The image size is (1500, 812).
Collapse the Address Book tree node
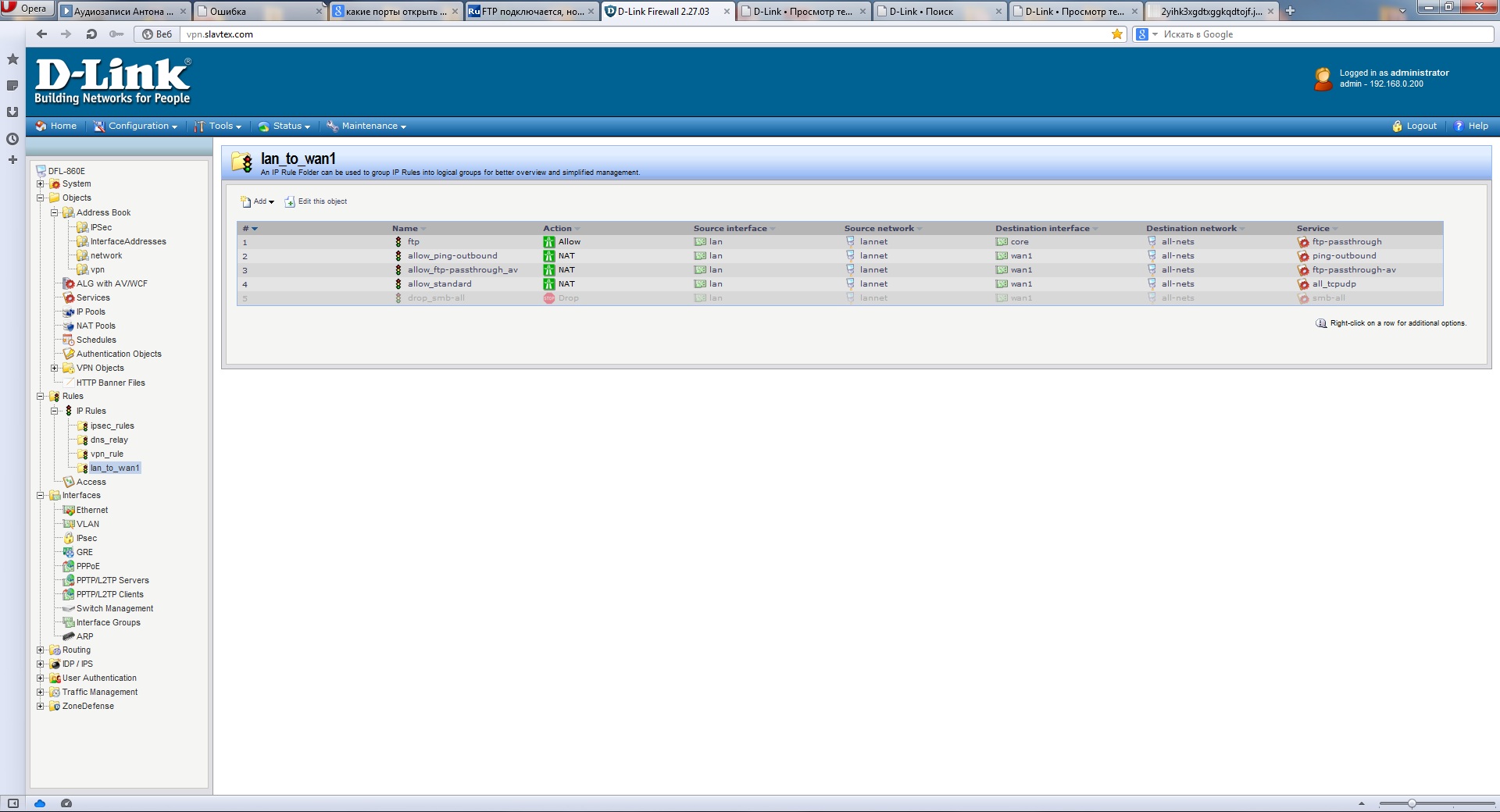point(55,212)
